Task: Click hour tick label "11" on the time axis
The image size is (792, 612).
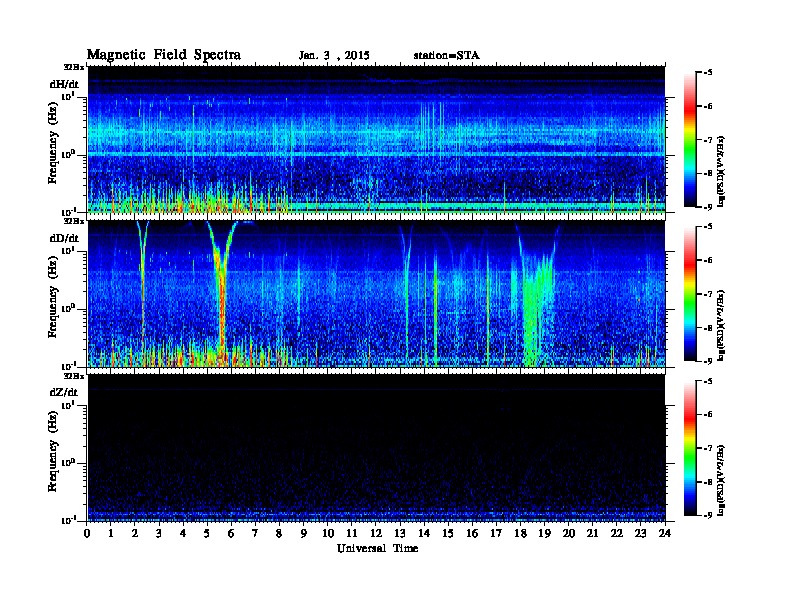Action: [x=352, y=533]
